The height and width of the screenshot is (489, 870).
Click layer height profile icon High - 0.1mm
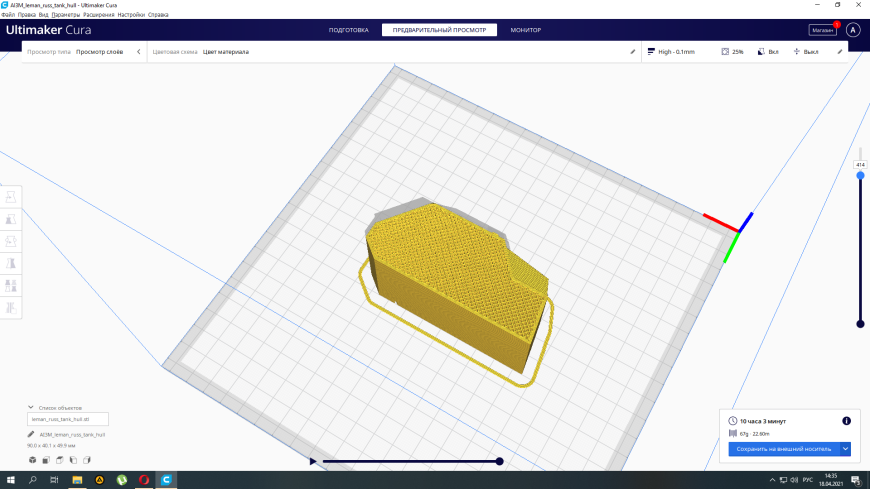(651, 52)
